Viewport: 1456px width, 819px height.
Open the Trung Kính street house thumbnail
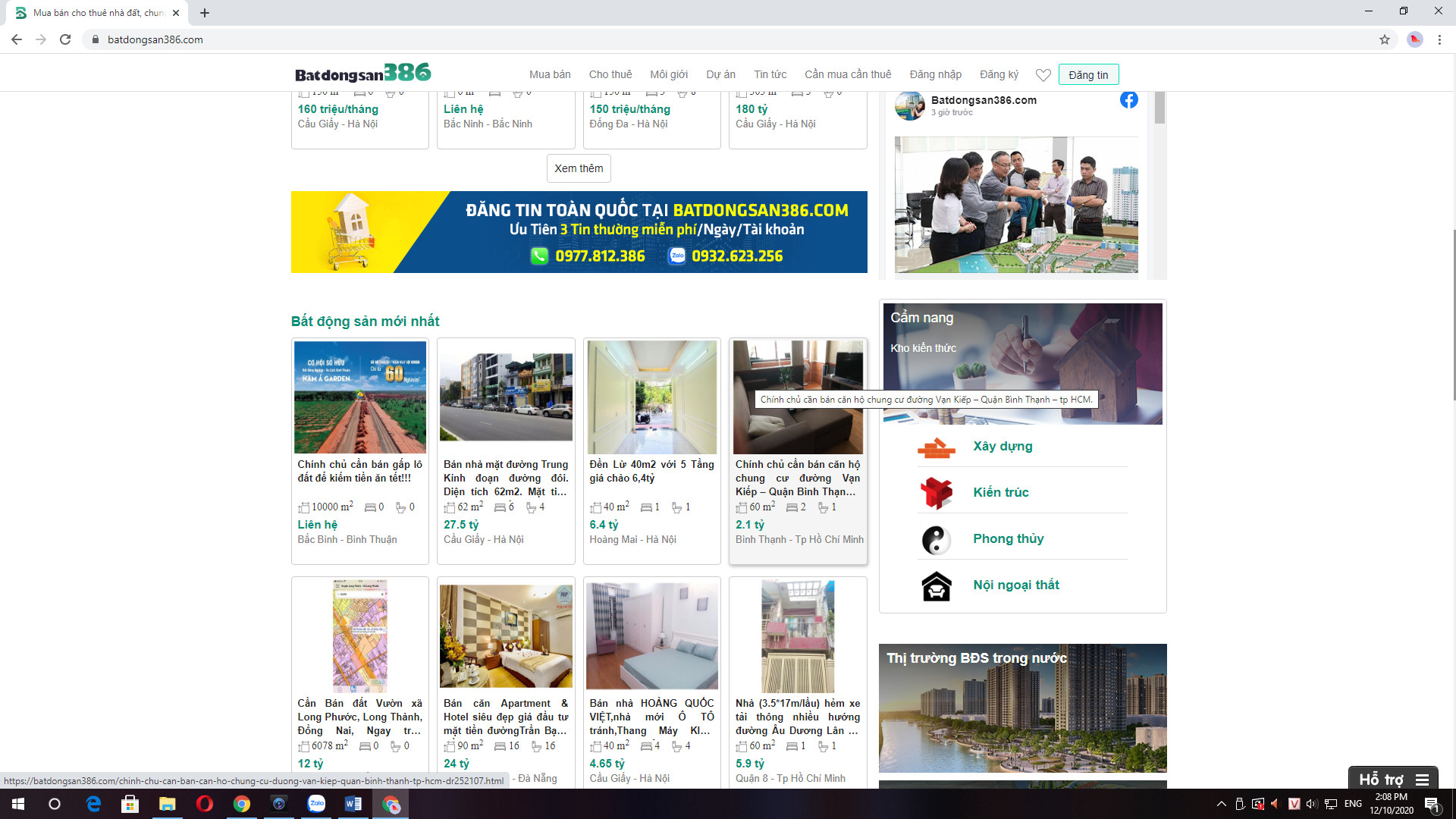point(506,397)
